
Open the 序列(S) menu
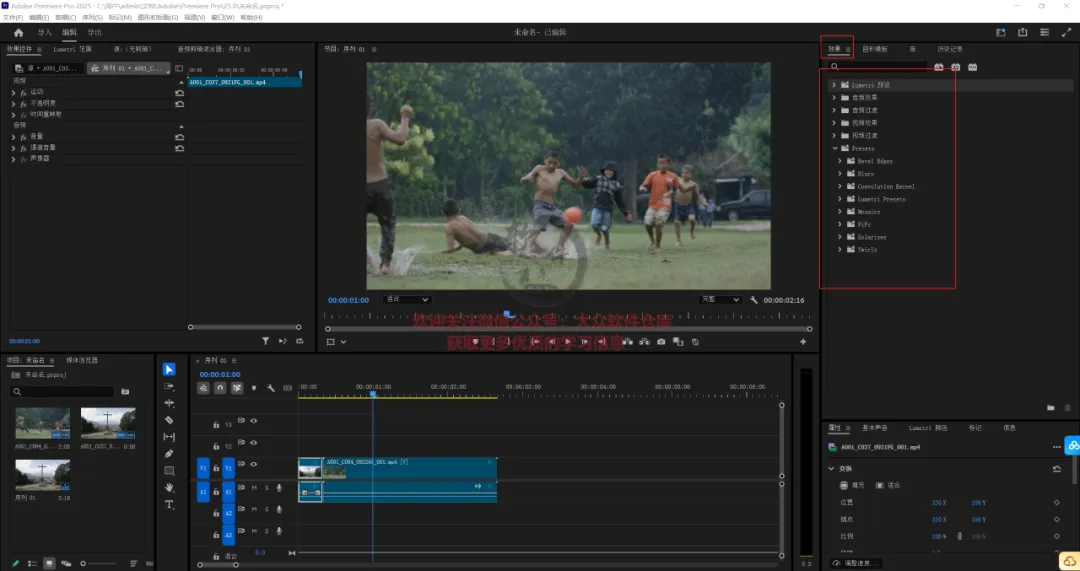pos(92,18)
